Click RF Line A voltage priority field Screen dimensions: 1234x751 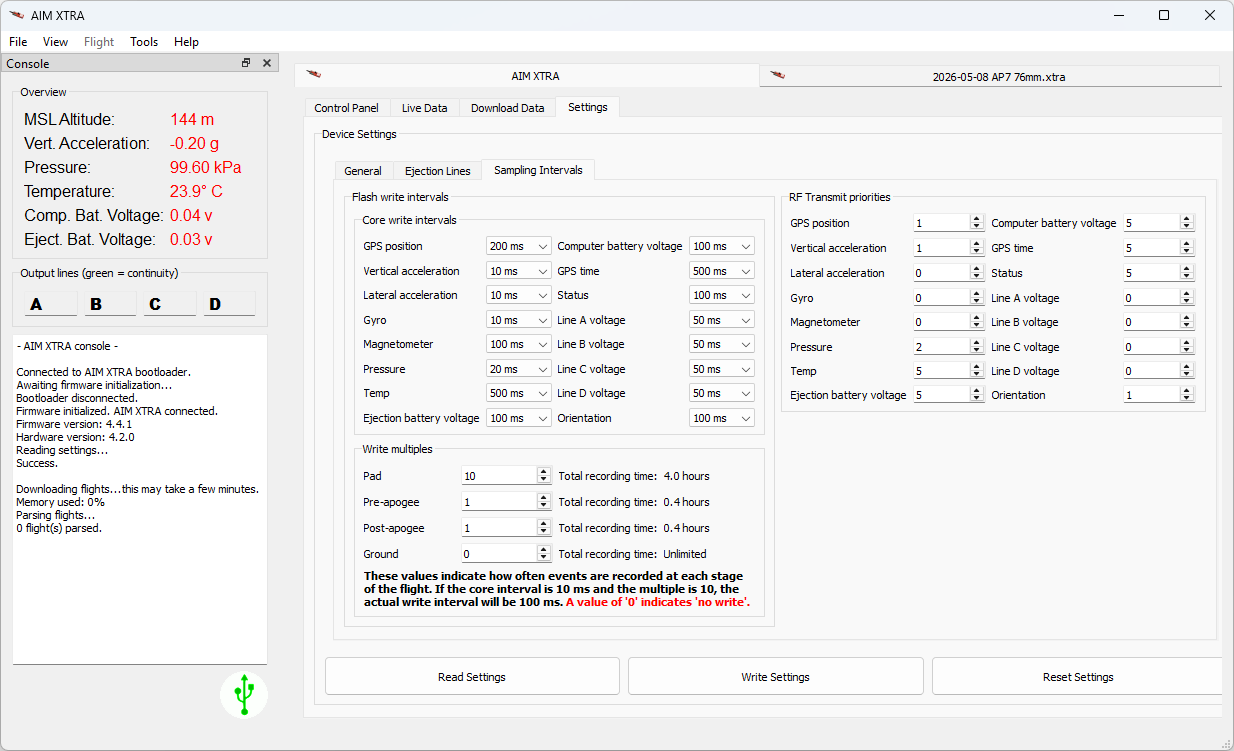(x=1158, y=298)
